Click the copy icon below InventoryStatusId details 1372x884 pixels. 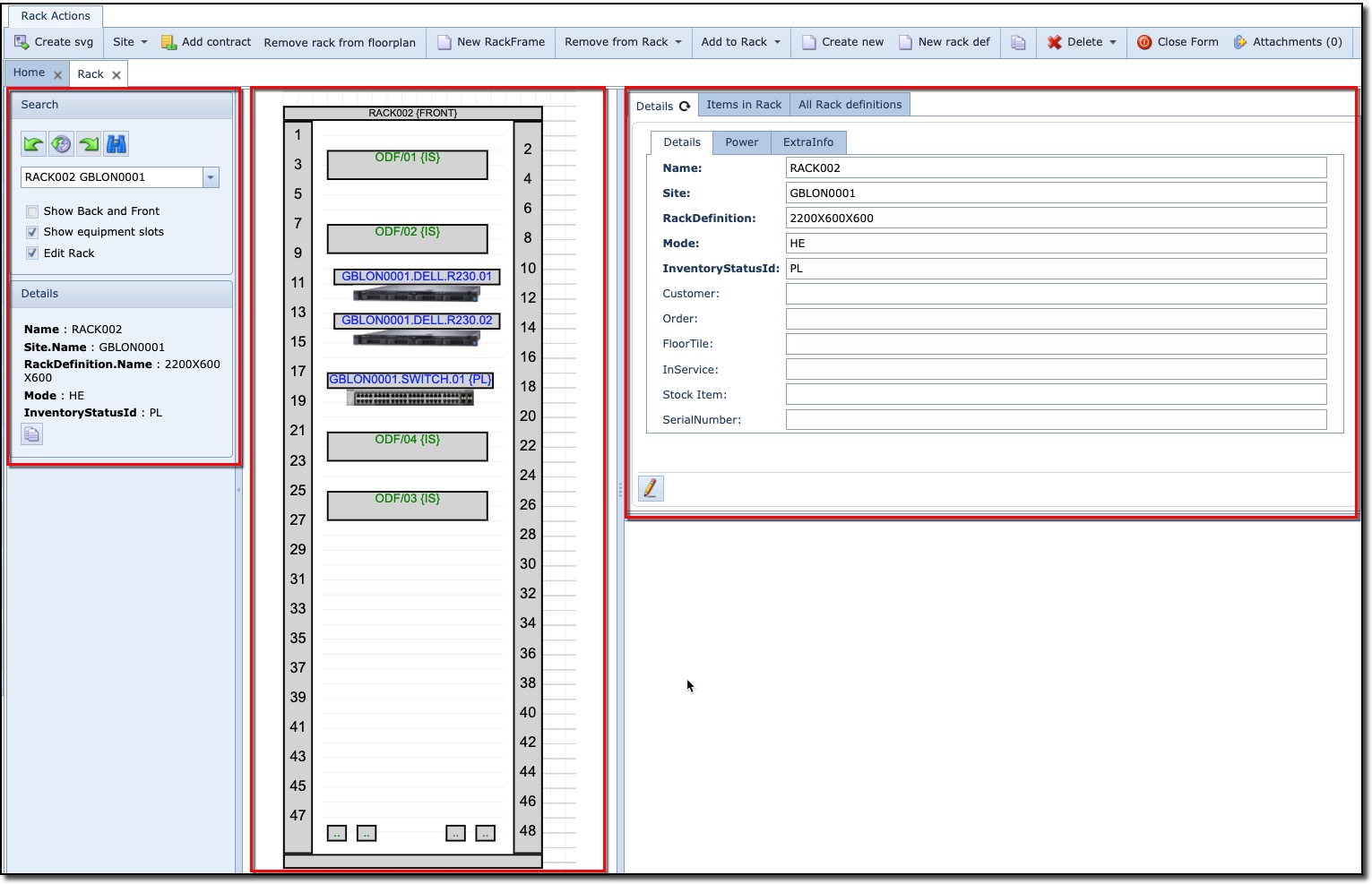(31, 433)
